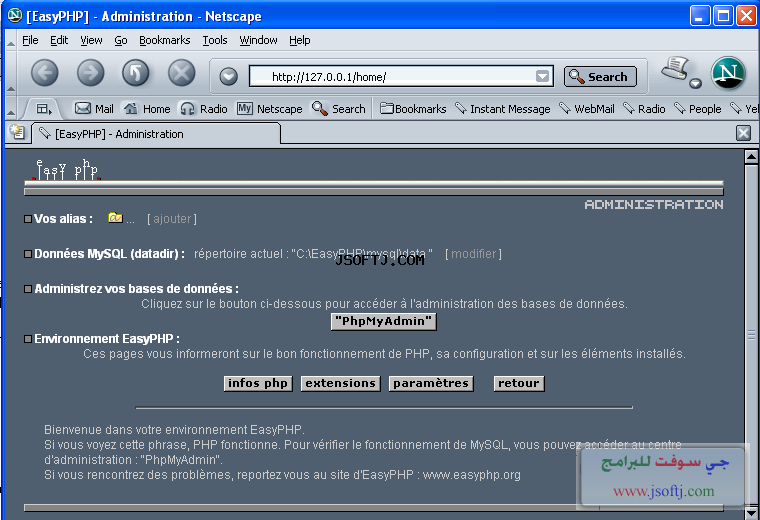Viewport: 760px width, 520px height.
Task: Click the Stop loading button
Action: click(181, 74)
